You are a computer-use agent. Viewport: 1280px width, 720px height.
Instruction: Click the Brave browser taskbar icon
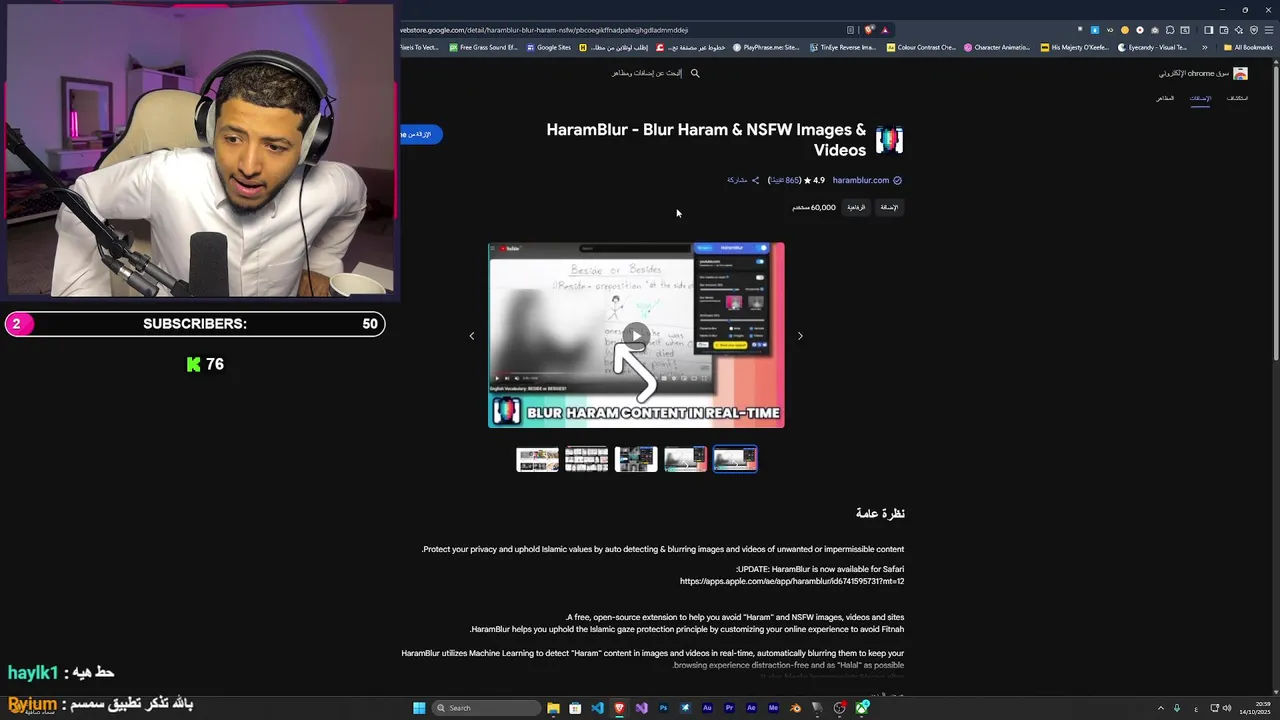click(x=619, y=708)
